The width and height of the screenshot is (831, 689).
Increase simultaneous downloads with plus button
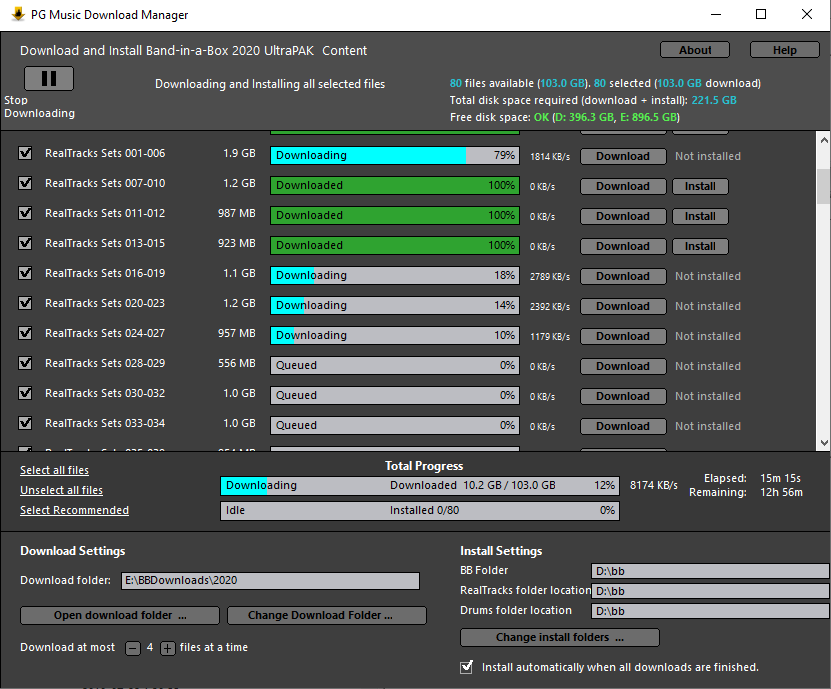(x=167, y=648)
